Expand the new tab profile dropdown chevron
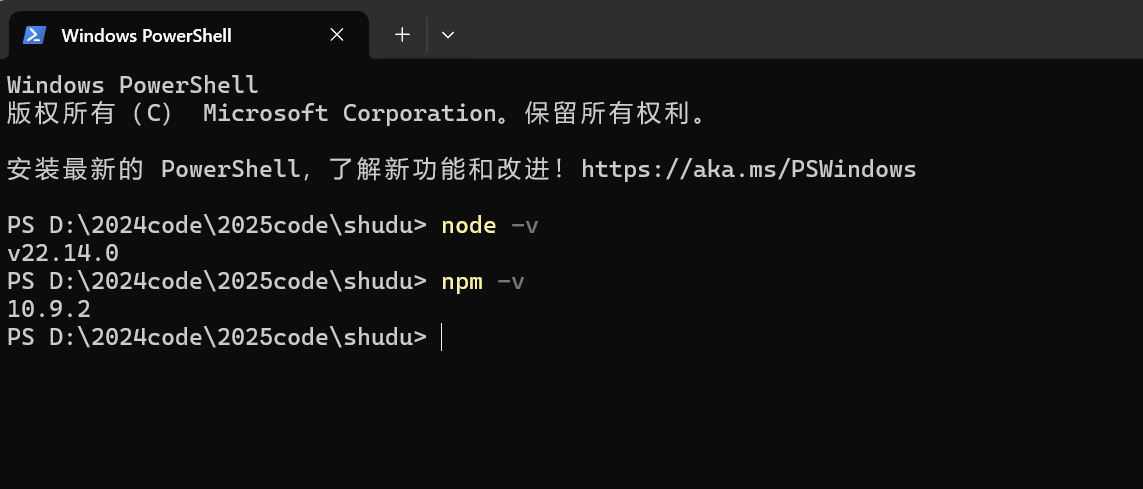The image size is (1143, 489). pyautogui.click(x=448, y=35)
